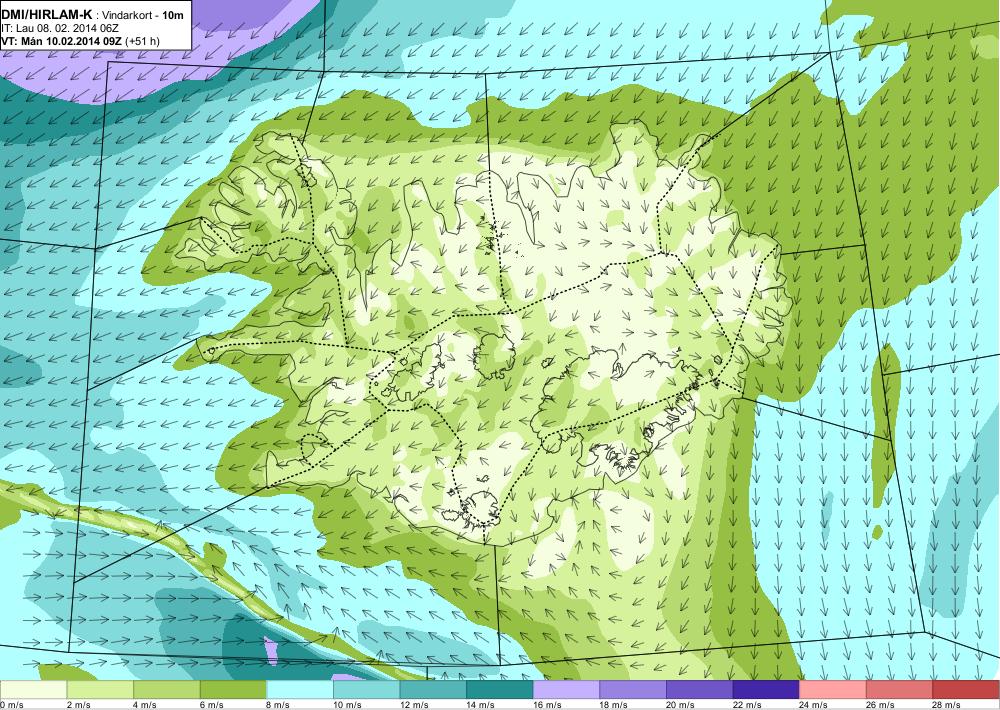Click the violet 20–22 m/s legend swatch
The height and width of the screenshot is (710, 1000).
tap(700, 690)
